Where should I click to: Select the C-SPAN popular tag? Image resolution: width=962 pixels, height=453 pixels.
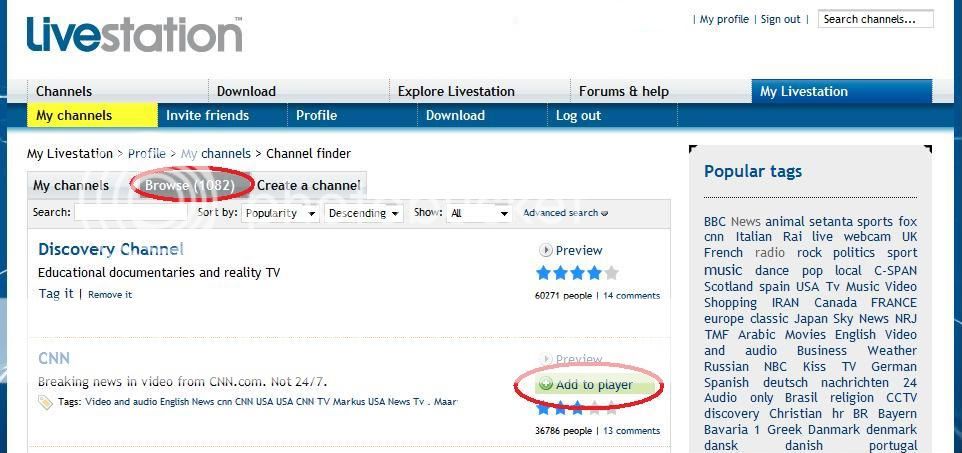point(895,270)
